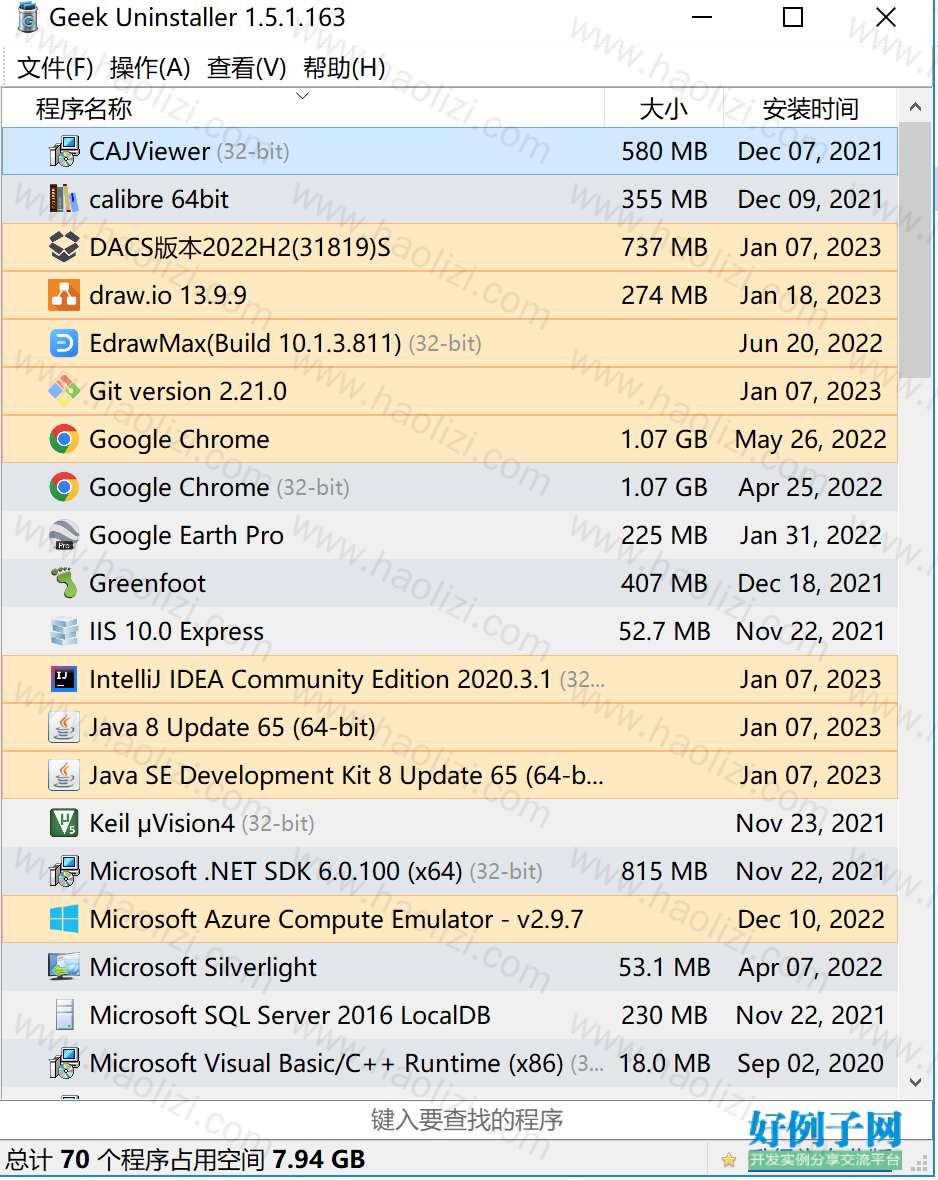Select the Google Earth Pro entry
Image resolution: width=938 pixels, height=1180 pixels.
pos(187,535)
